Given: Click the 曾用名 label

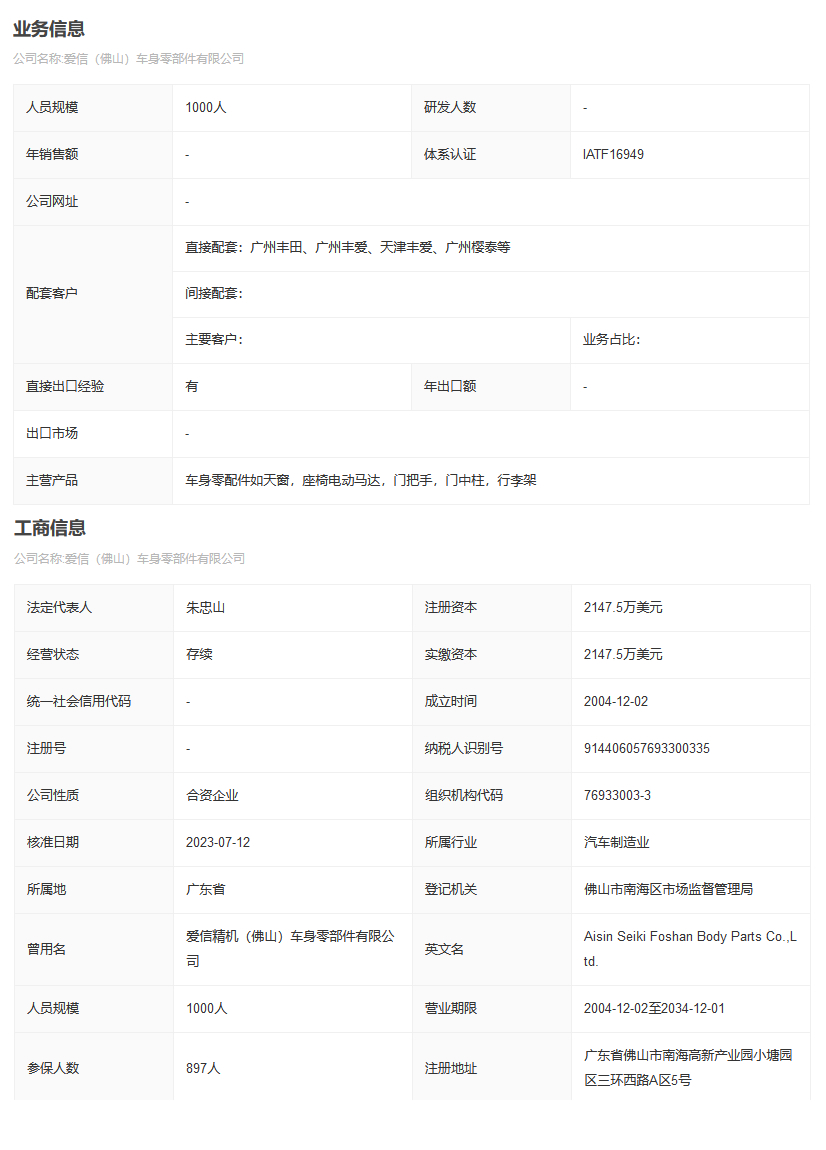Looking at the screenshot, I should pos(45,949).
